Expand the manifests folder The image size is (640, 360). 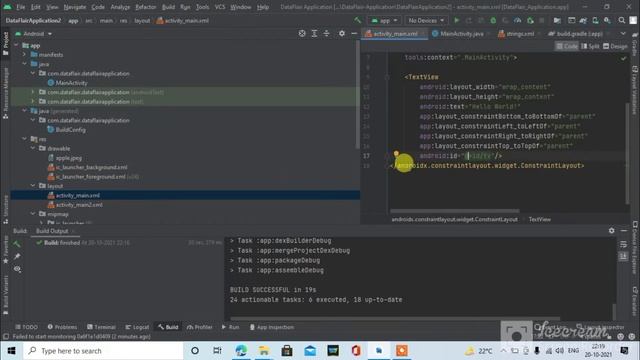coord(24,54)
